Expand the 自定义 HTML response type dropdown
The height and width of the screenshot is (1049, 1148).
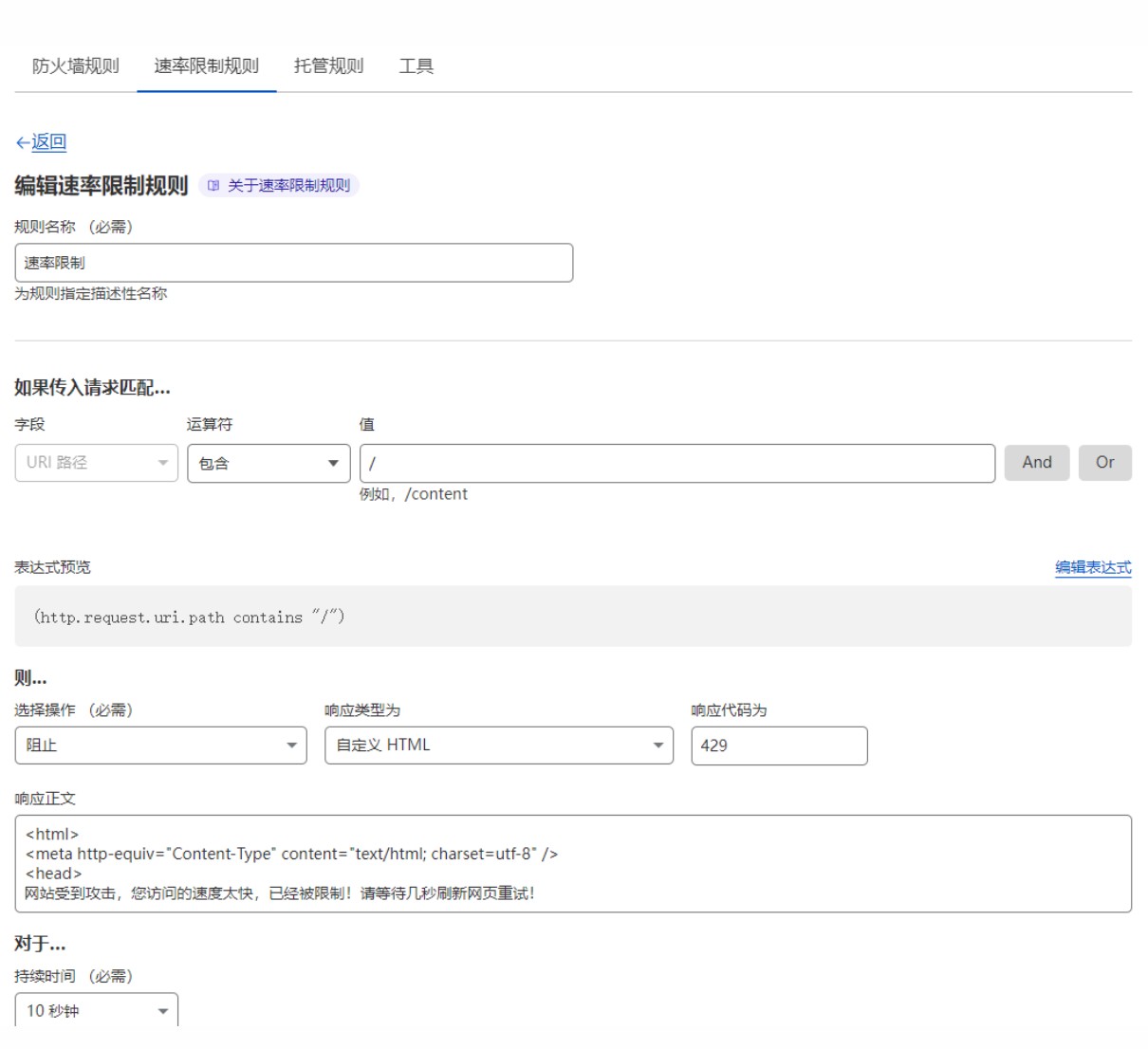pyautogui.click(x=498, y=745)
